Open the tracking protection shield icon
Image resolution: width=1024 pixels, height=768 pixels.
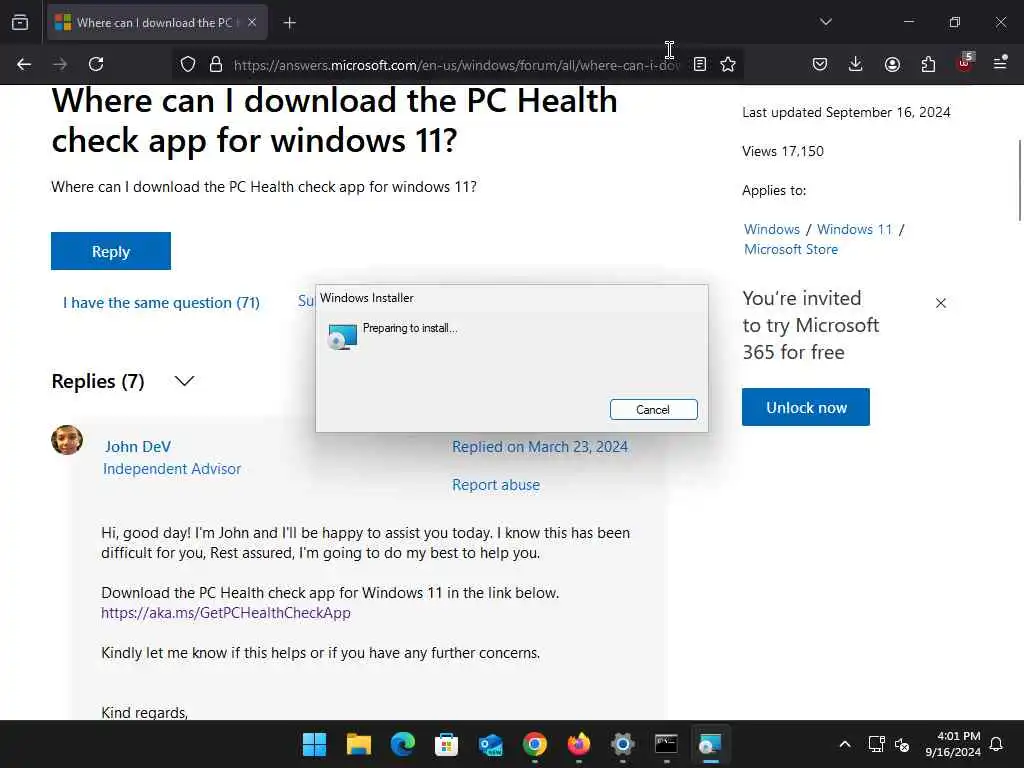pos(188,64)
